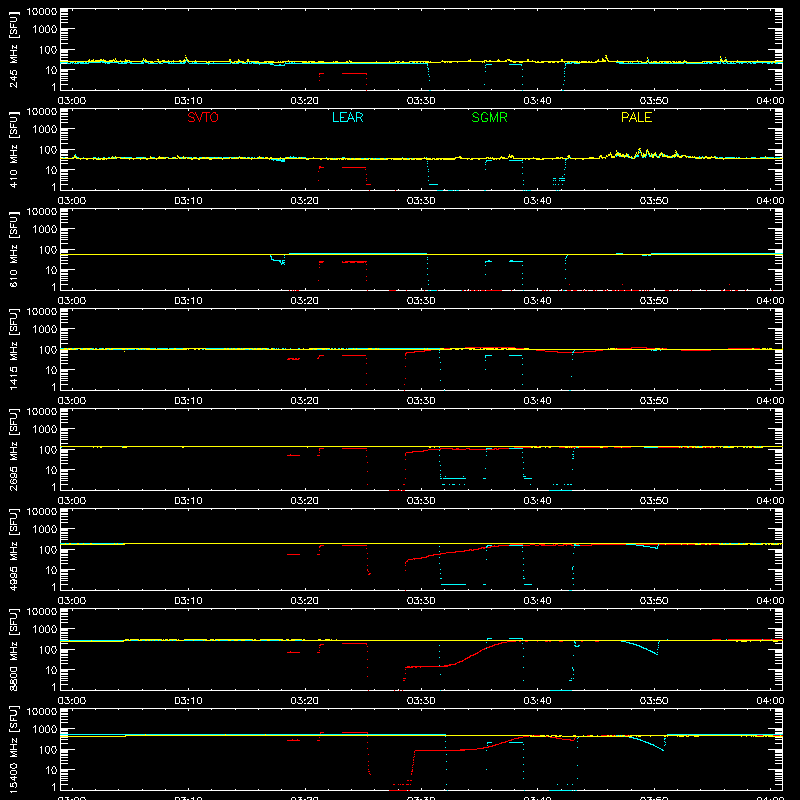Click 03:20 tick under the 2695 MHz plot
This screenshot has width=800, height=800.
(x=305, y=501)
